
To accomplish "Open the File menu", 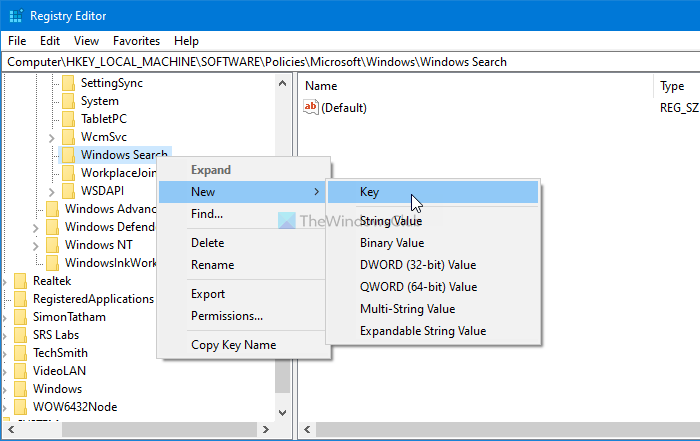I will (x=17, y=41).
